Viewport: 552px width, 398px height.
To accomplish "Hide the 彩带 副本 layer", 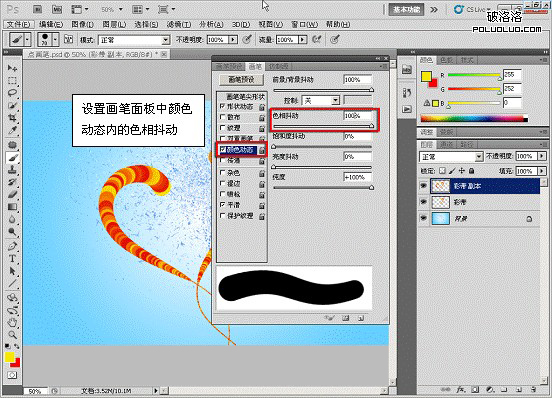I will pyautogui.click(x=424, y=186).
